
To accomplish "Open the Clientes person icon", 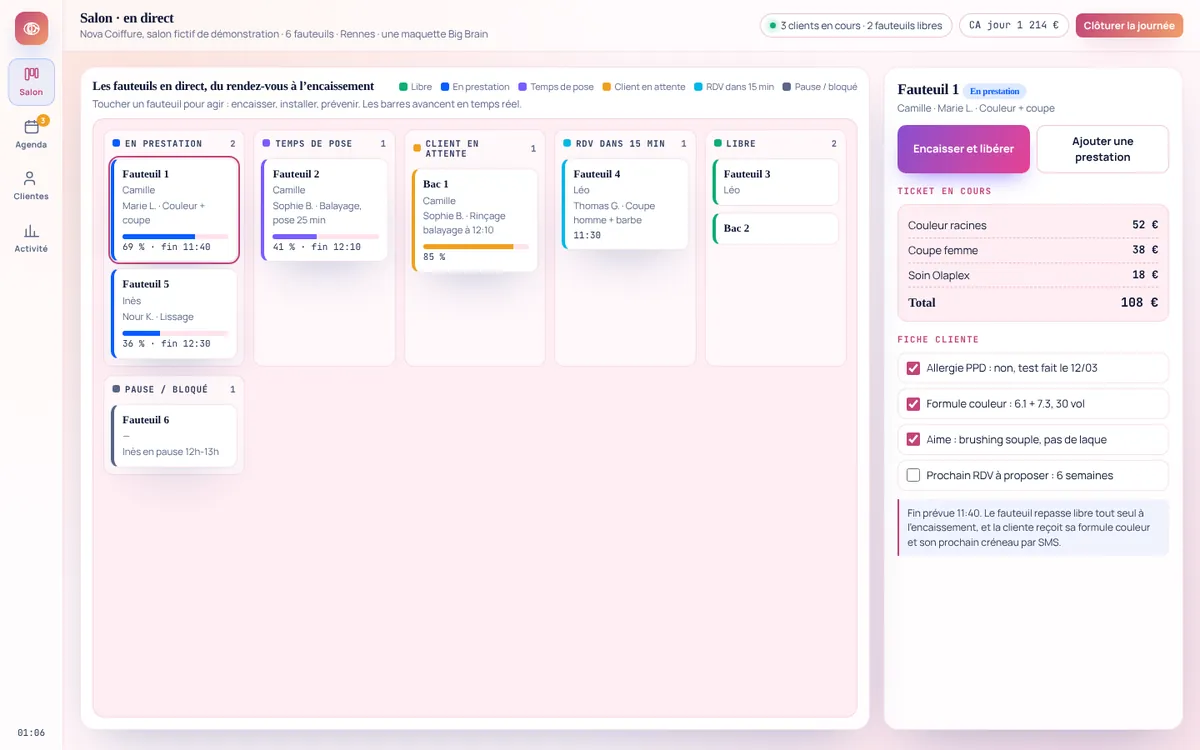I will point(31,178).
